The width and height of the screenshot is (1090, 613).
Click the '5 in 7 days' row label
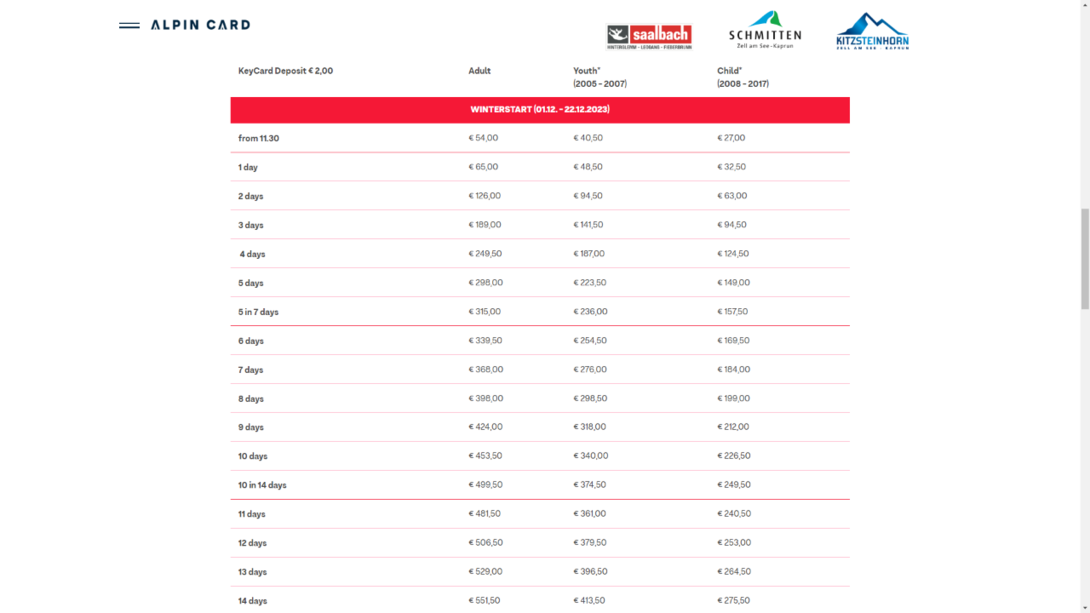pos(259,312)
